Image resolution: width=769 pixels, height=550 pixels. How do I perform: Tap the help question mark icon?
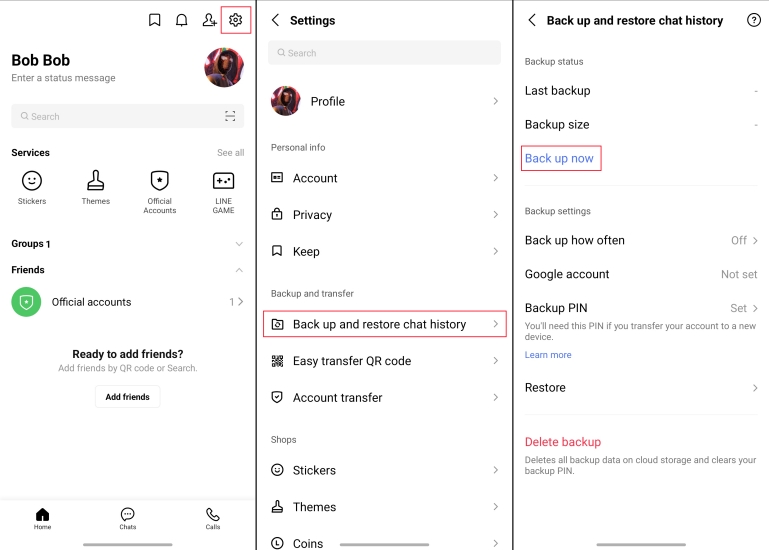(x=753, y=20)
